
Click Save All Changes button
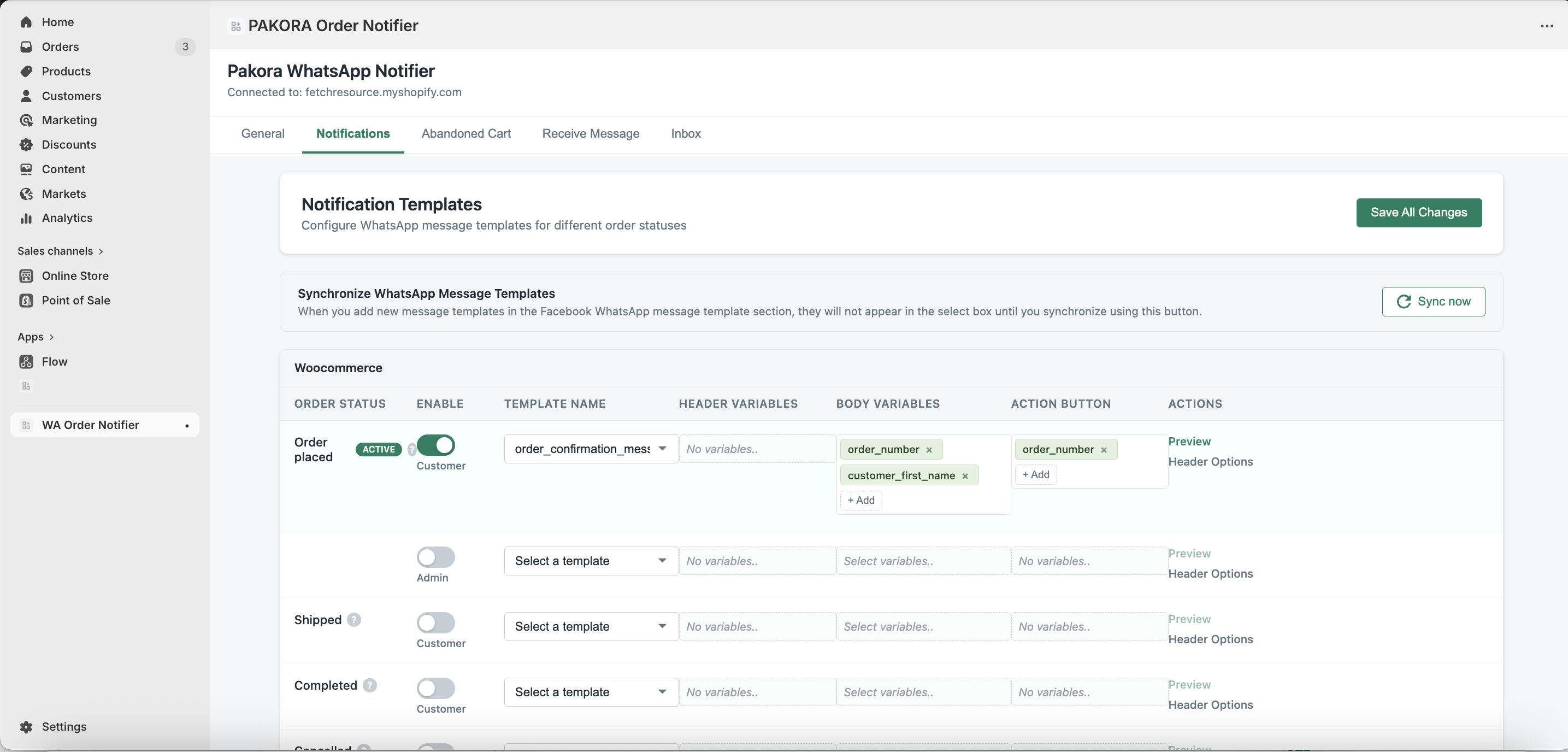pos(1419,213)
